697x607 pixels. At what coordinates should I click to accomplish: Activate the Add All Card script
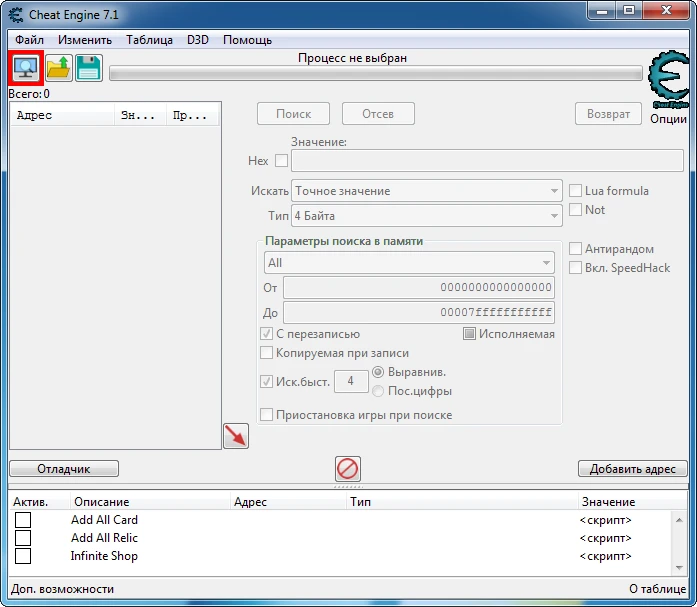tap(23, 519)
